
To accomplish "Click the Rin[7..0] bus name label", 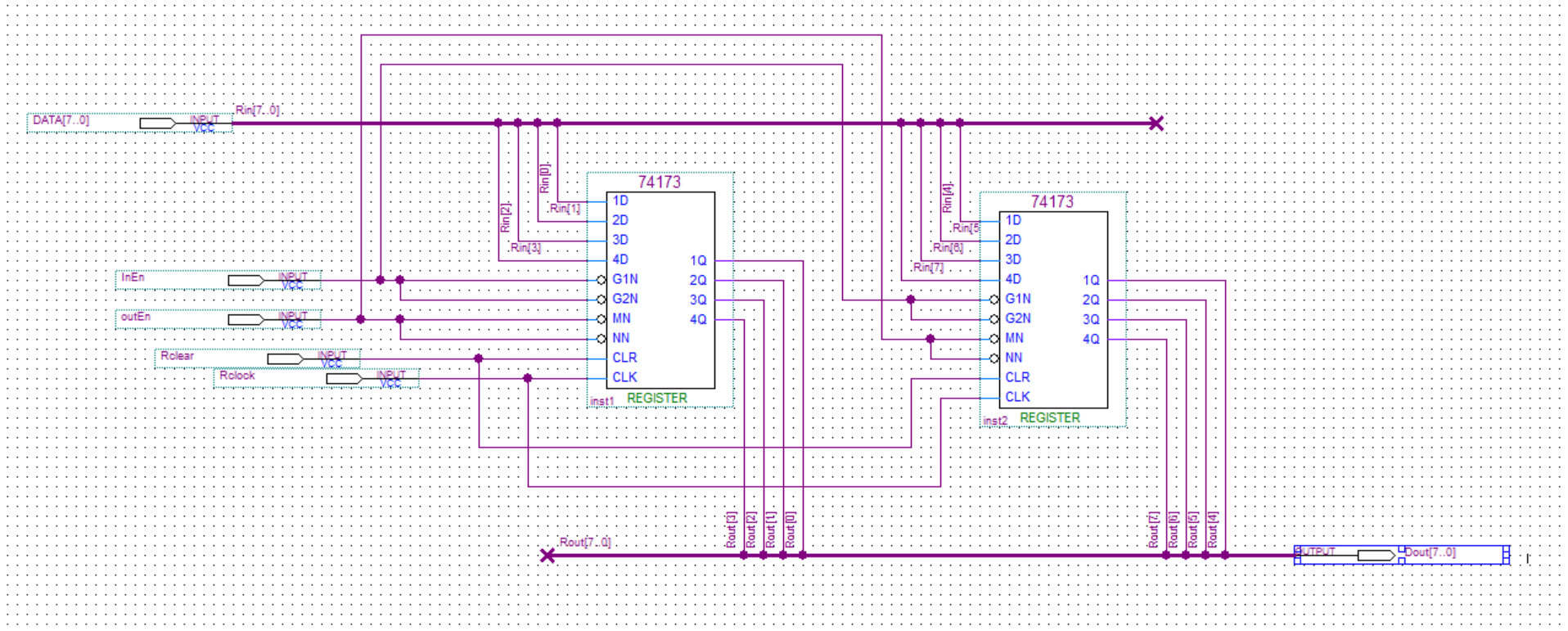I will pyautogui.click(x=257, y=110).
